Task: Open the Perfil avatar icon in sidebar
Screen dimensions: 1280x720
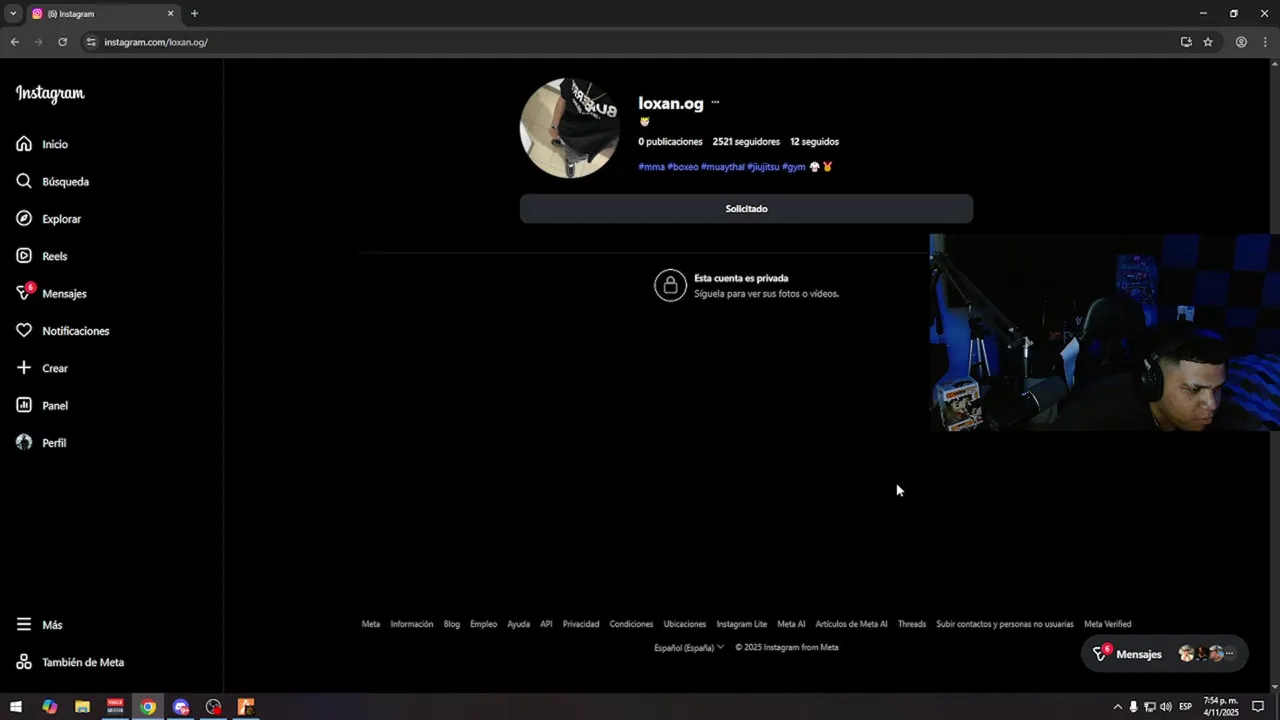Action: 24,442
